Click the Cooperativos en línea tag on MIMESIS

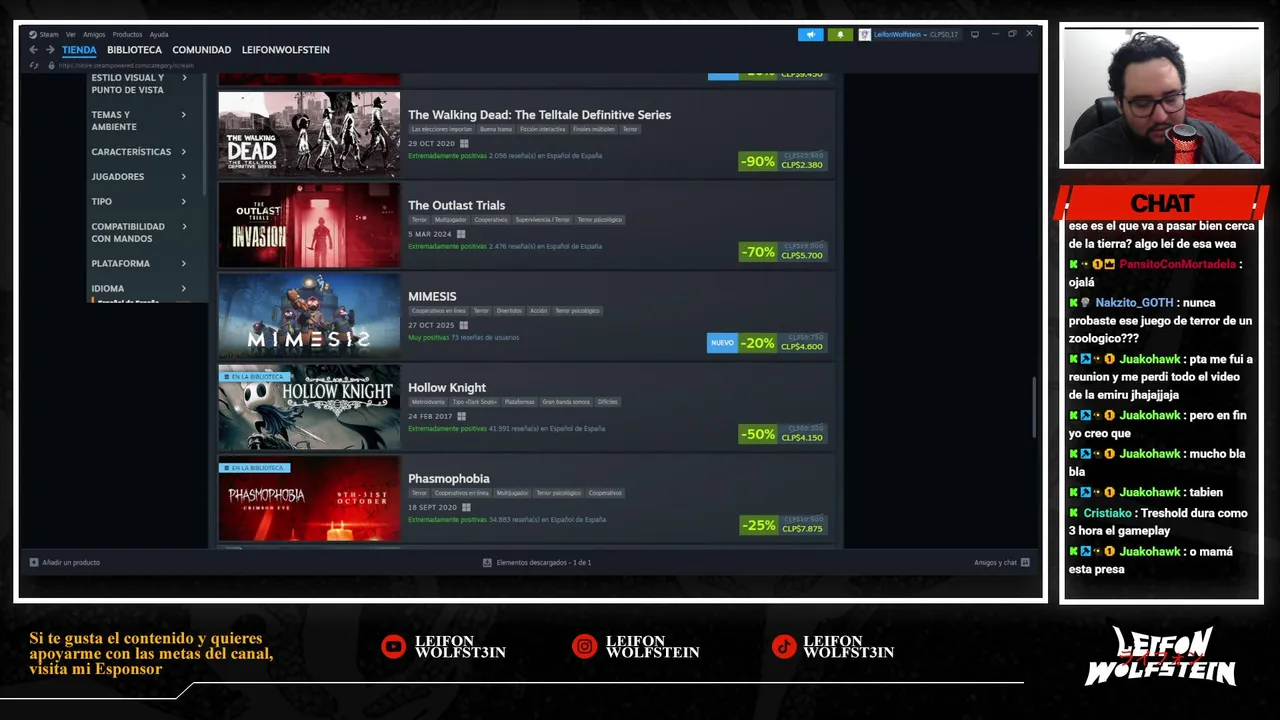coord(439,311)
